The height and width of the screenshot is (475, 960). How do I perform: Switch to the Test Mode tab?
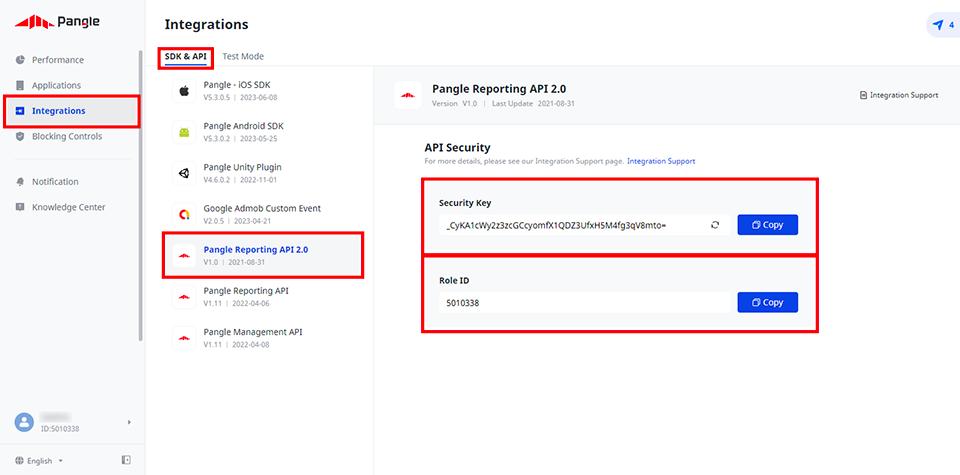pyautogui.click(x=243, y=56)
